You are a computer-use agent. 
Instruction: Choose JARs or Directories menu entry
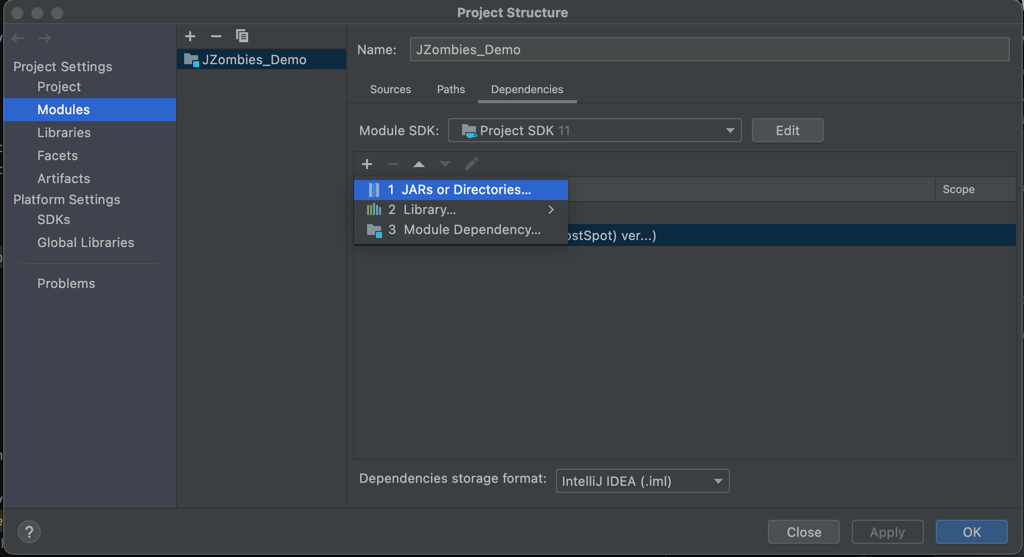[460, 190]
